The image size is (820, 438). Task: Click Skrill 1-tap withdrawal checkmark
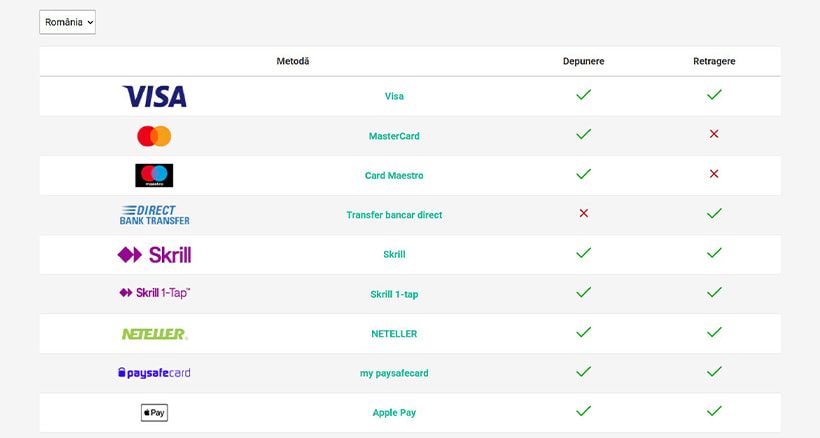(714, 292)
